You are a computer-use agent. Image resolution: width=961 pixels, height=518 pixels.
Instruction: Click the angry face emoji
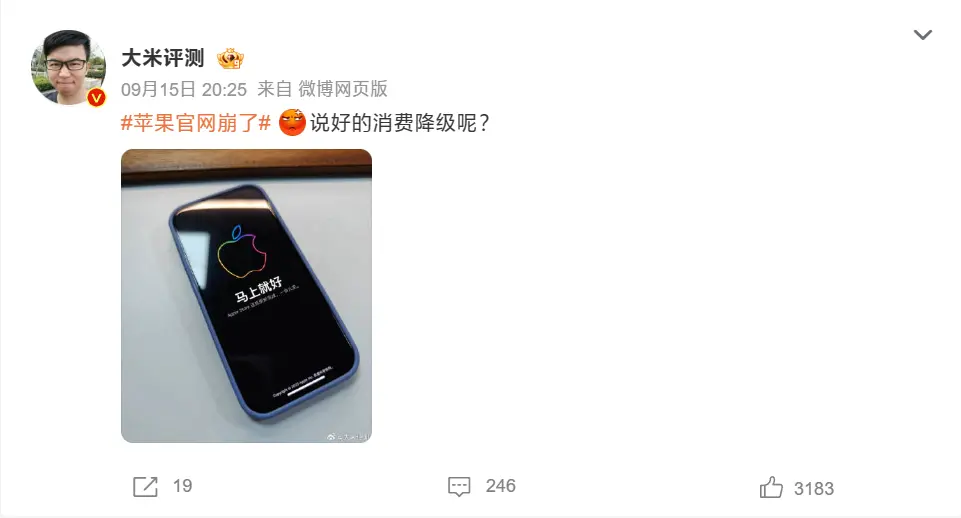(292, 123)
